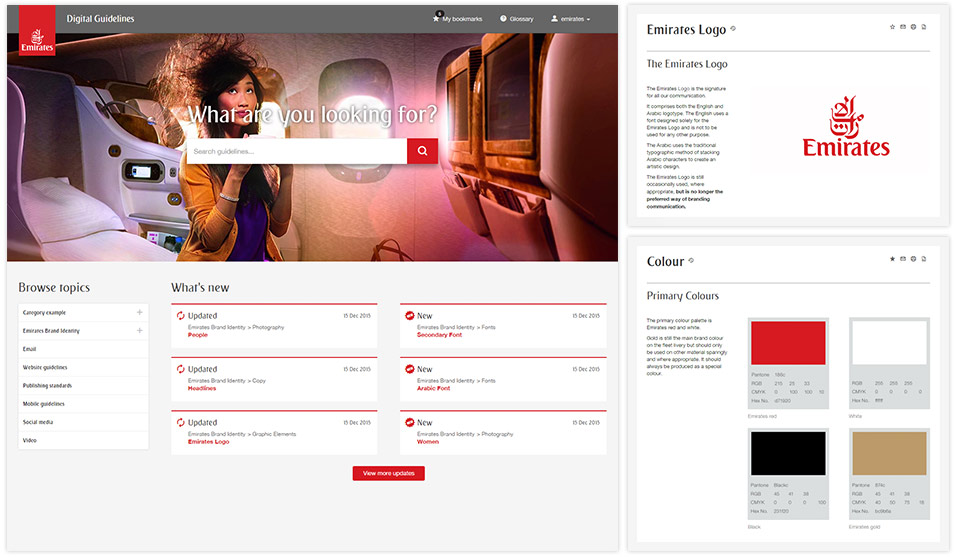Click the large Emirates logo image
This screenshot has height=557, width=960.
pyautogui.click(x=846, y=127)
